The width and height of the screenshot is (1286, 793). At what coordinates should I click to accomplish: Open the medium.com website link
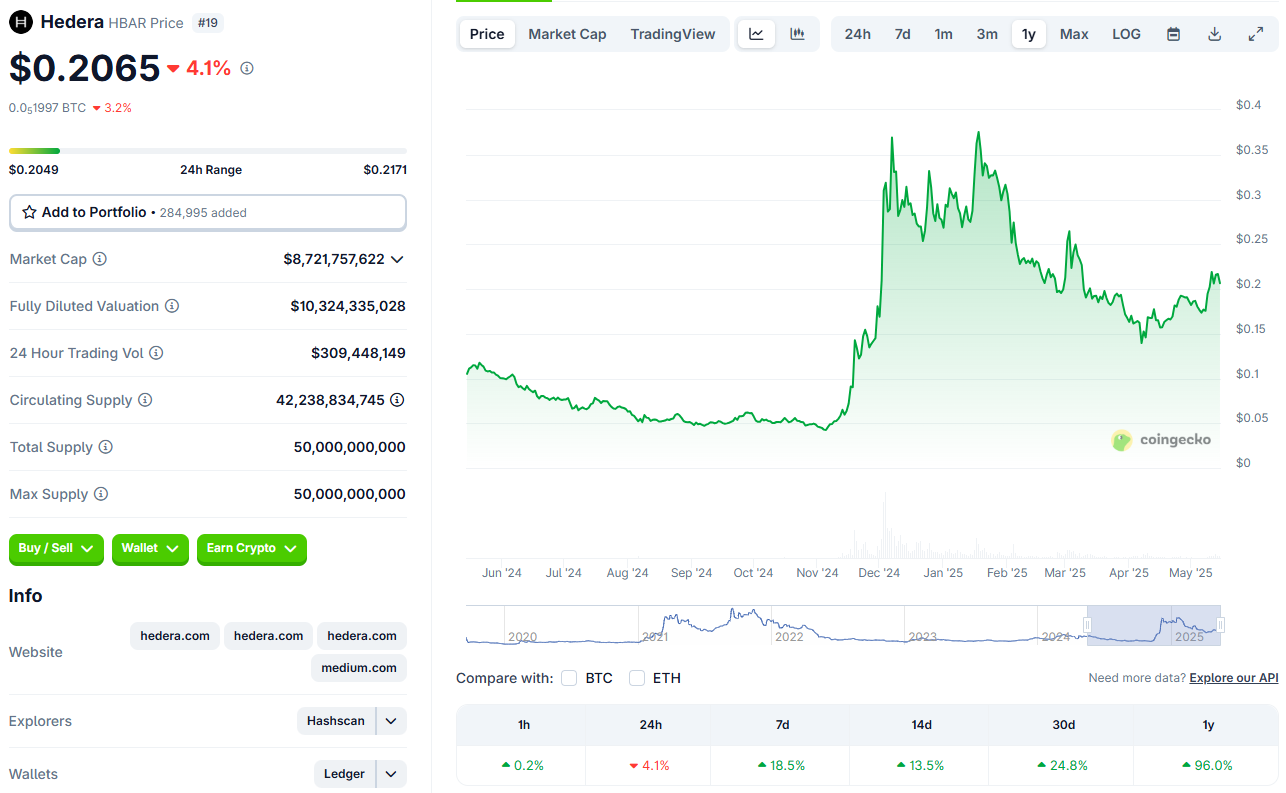[x=359, y=668]
